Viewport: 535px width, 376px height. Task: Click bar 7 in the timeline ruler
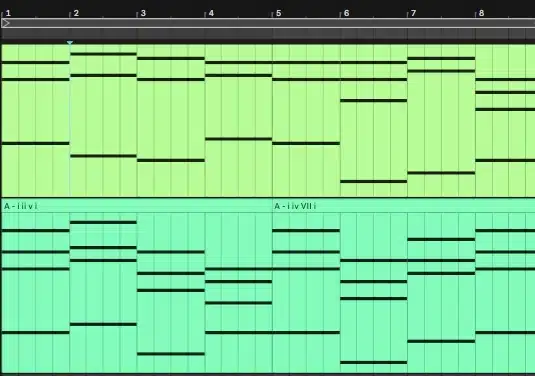414,13
